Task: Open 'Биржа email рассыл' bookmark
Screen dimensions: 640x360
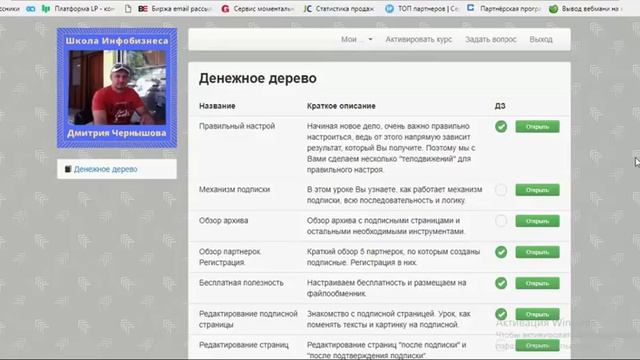Action: [175, 9]
